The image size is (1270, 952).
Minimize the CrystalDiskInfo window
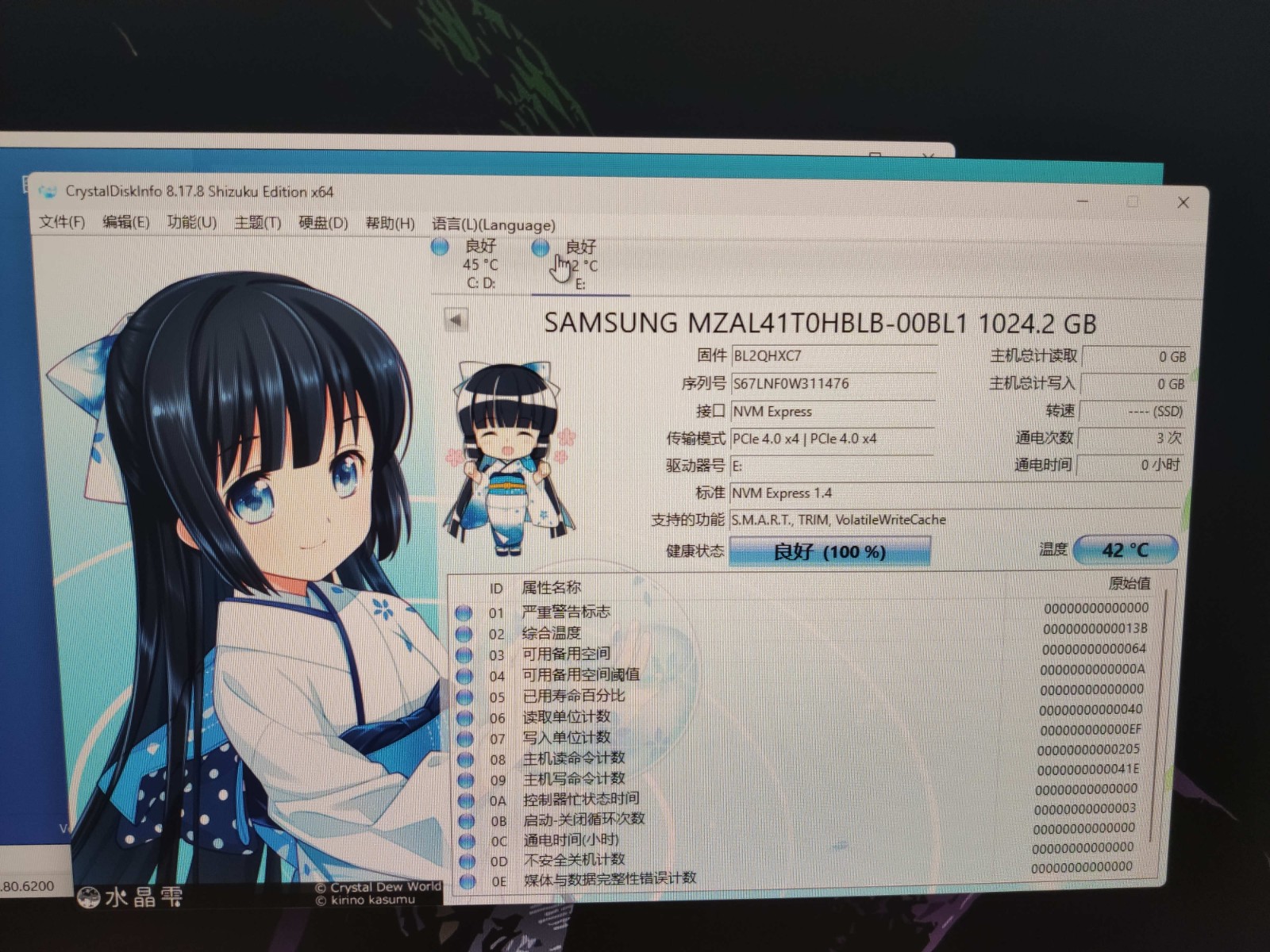[1082, 201]
